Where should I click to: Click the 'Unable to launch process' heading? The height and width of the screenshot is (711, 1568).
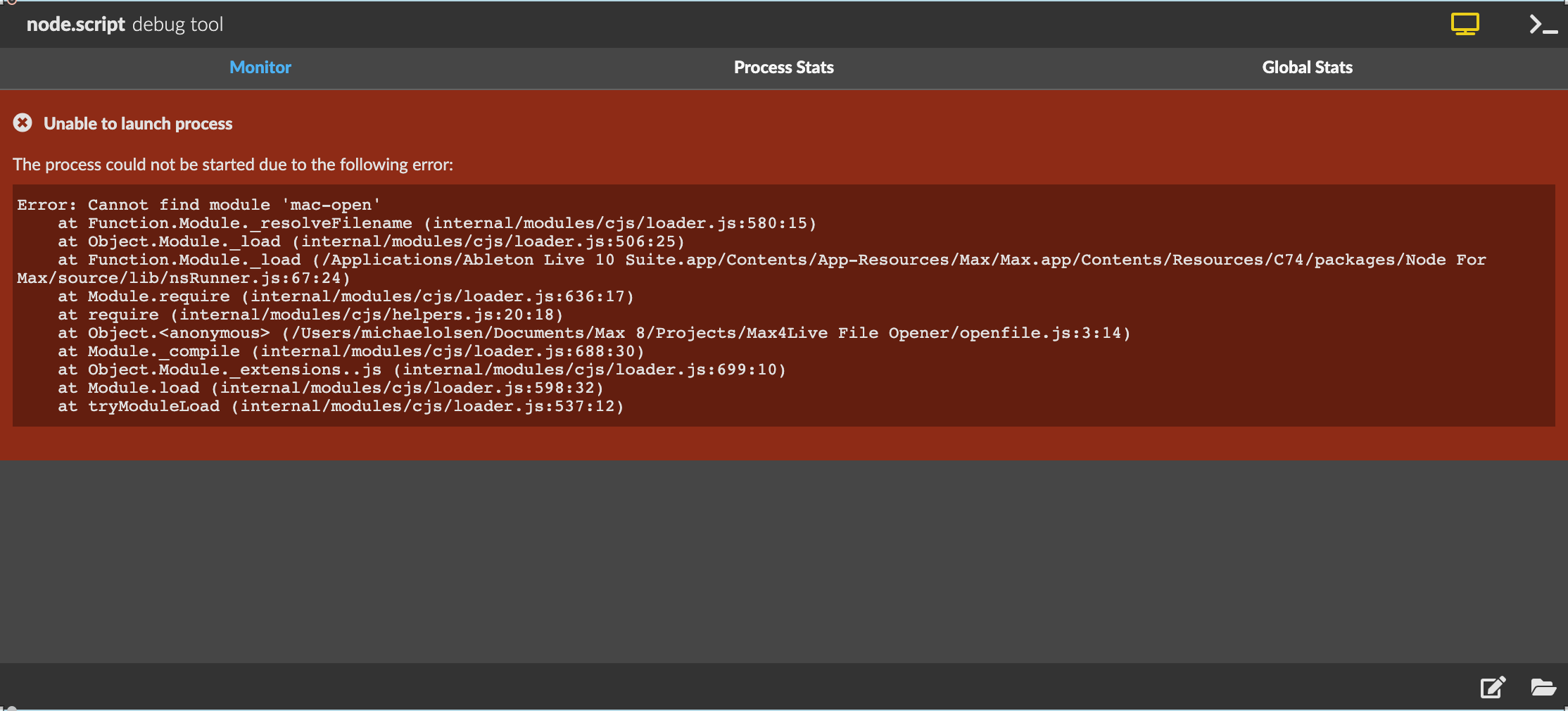138,124
